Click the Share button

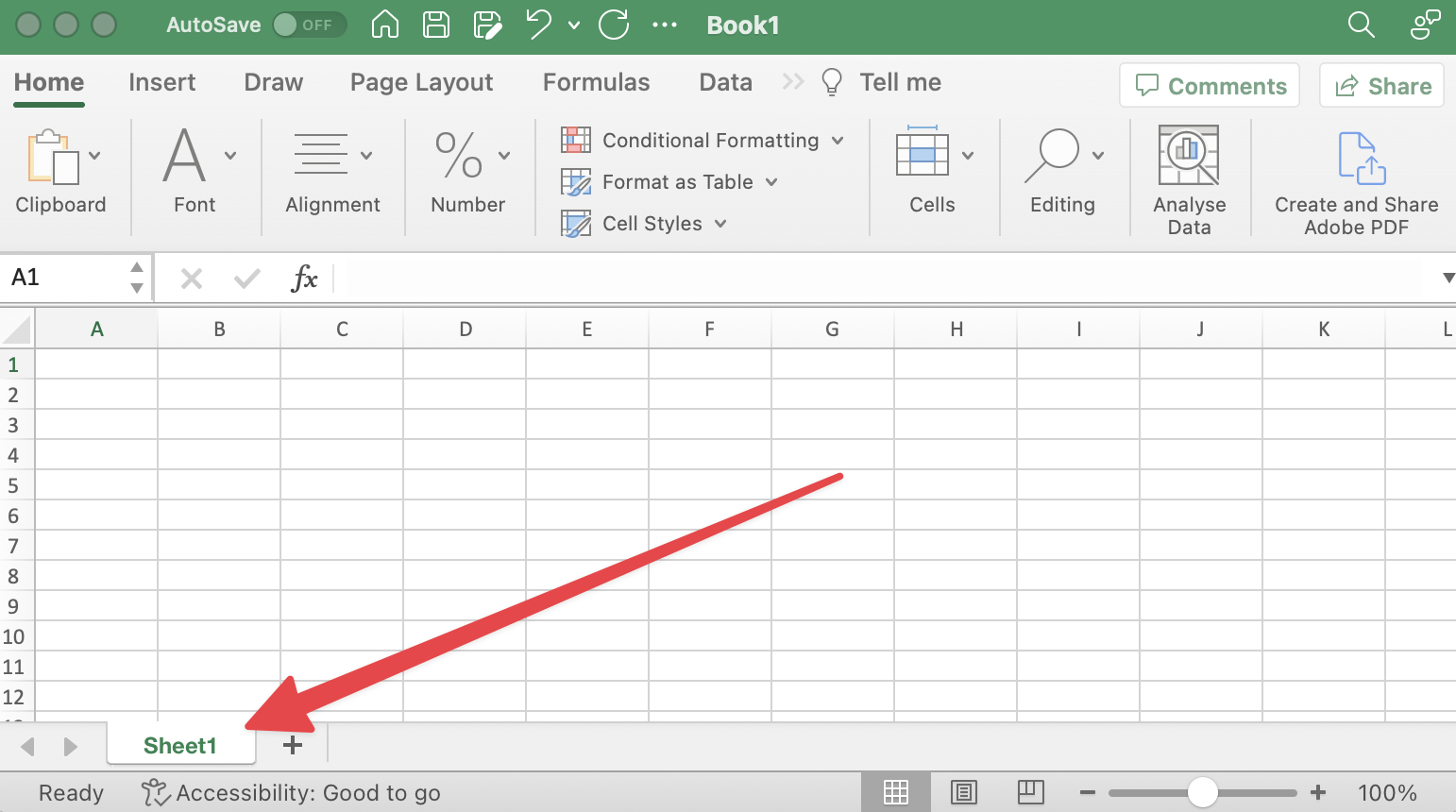pos(1381,86)
